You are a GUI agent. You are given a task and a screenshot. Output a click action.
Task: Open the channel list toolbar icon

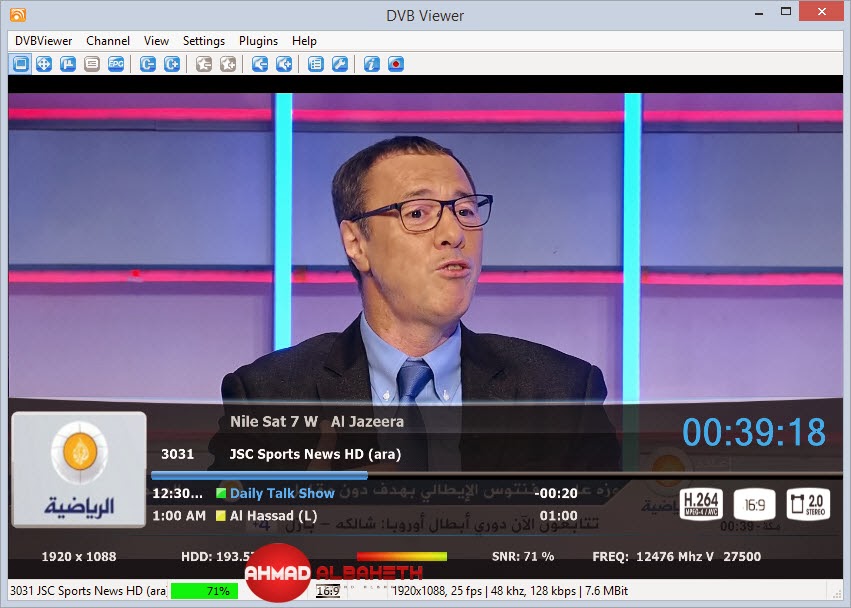tap(316, 64)
